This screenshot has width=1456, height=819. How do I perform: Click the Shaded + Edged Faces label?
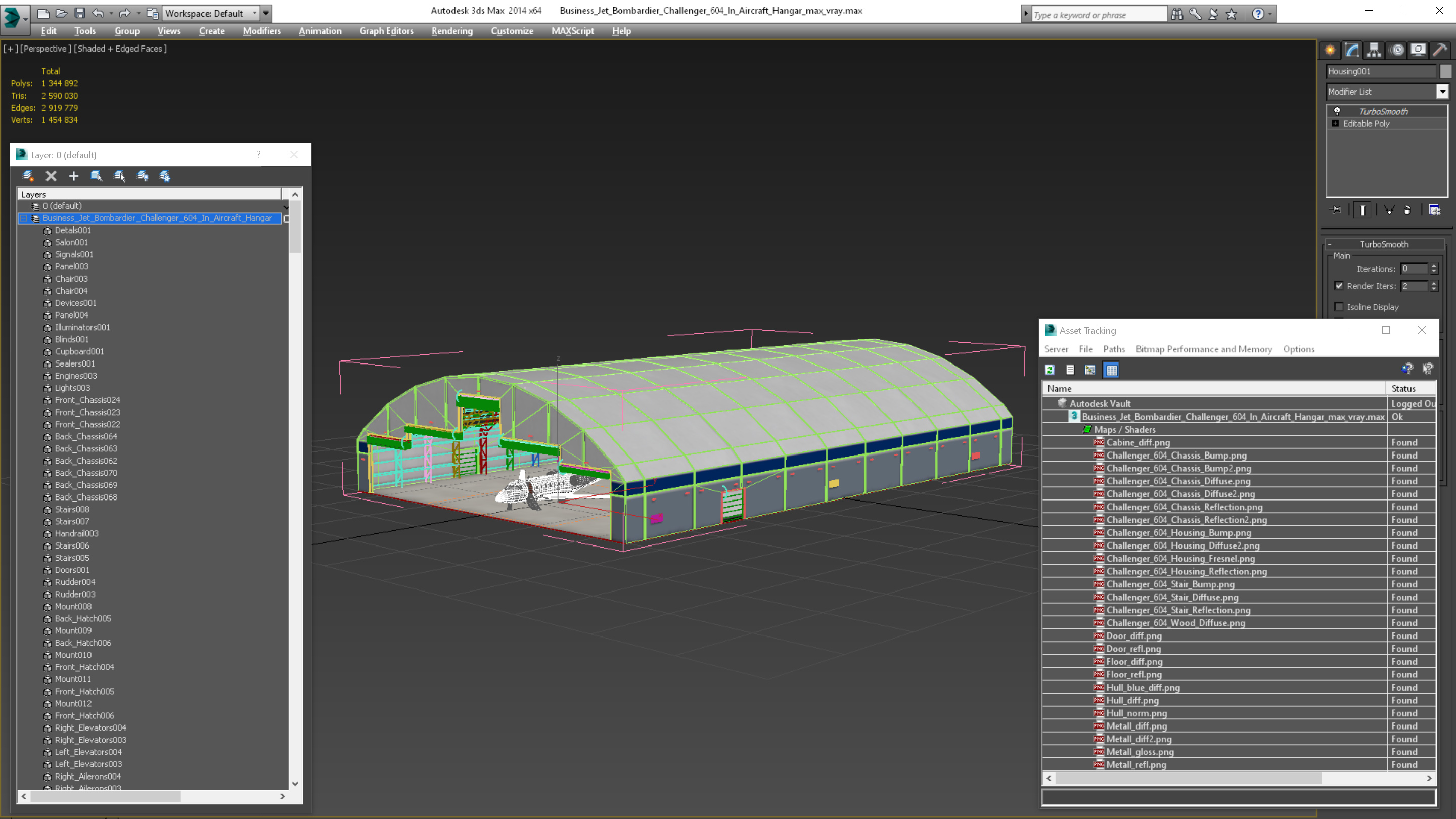click(120, 49)
